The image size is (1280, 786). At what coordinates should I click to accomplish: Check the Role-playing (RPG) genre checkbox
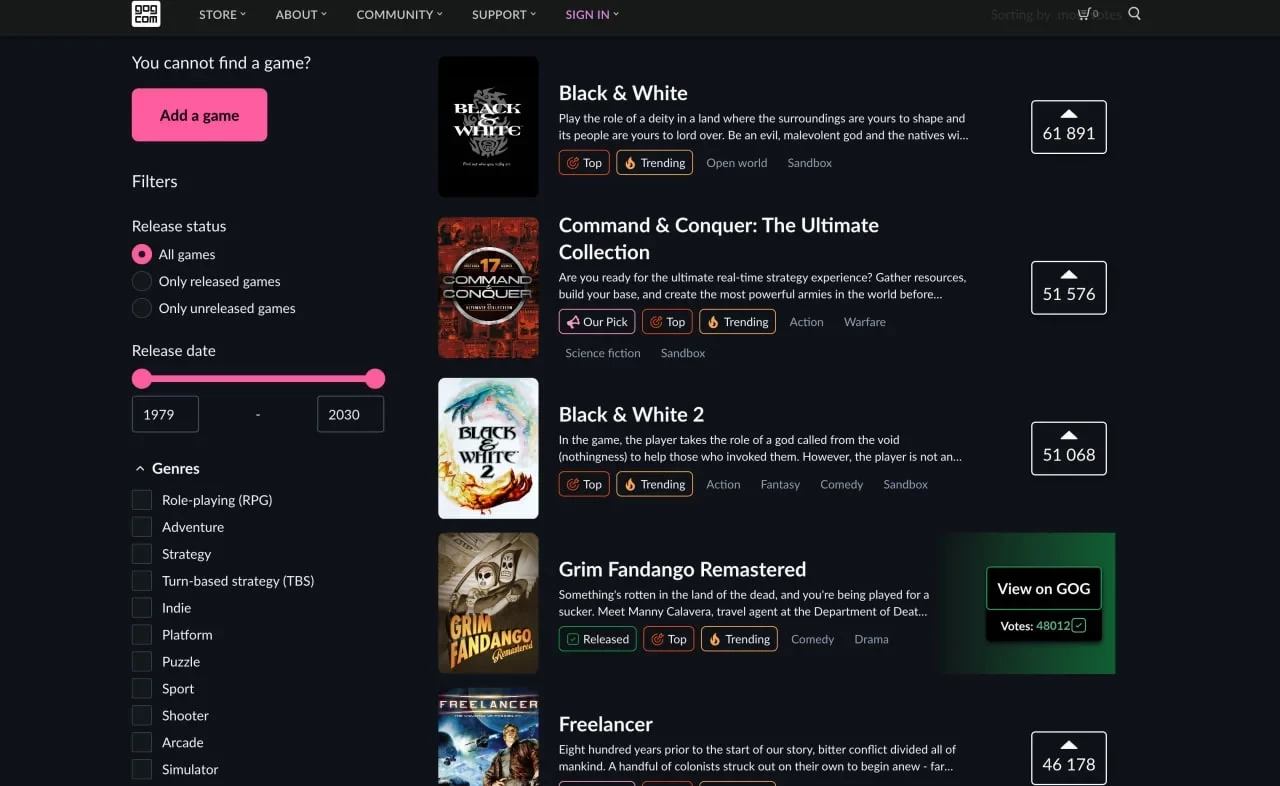click(142, 500)
